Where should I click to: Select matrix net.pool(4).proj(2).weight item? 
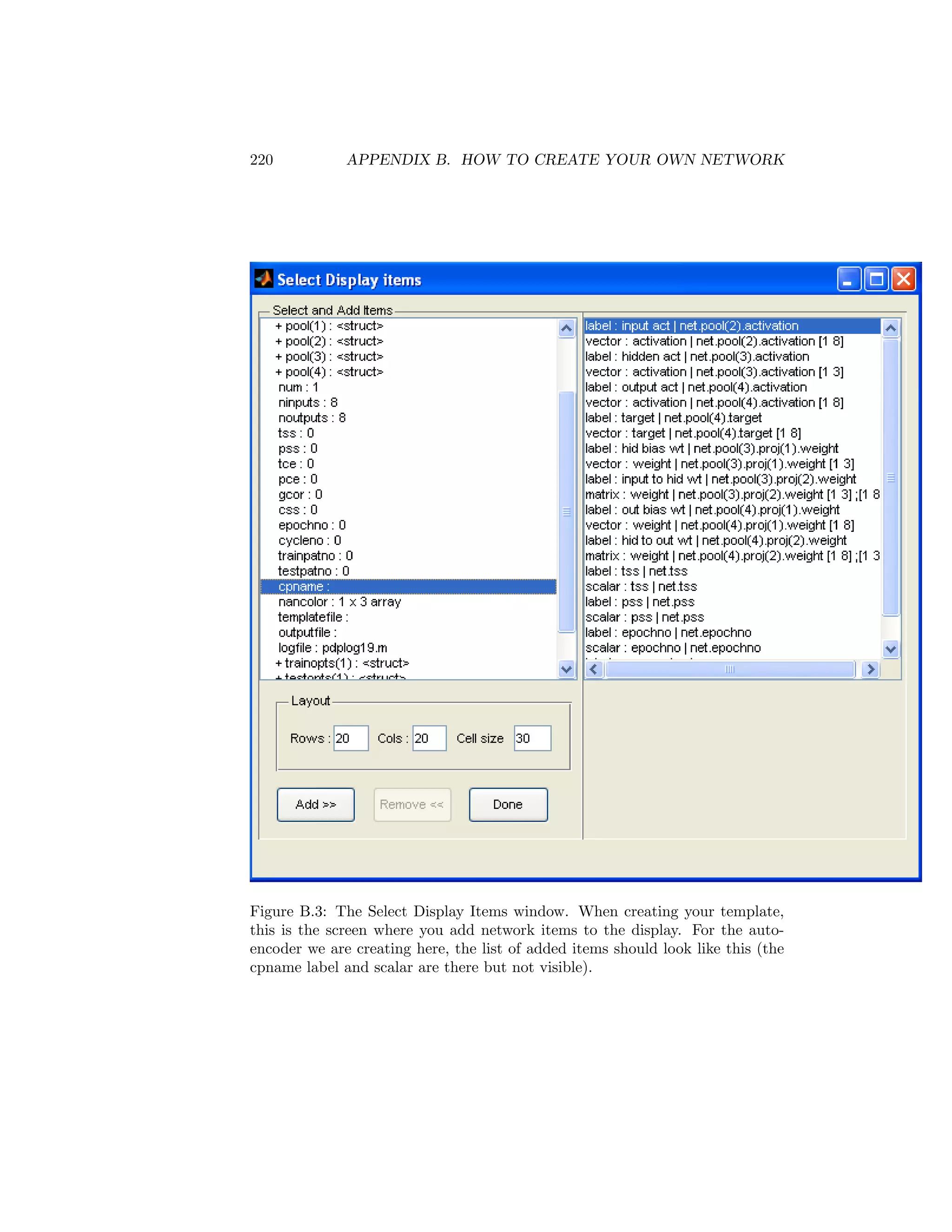click(x=733, y=556)
